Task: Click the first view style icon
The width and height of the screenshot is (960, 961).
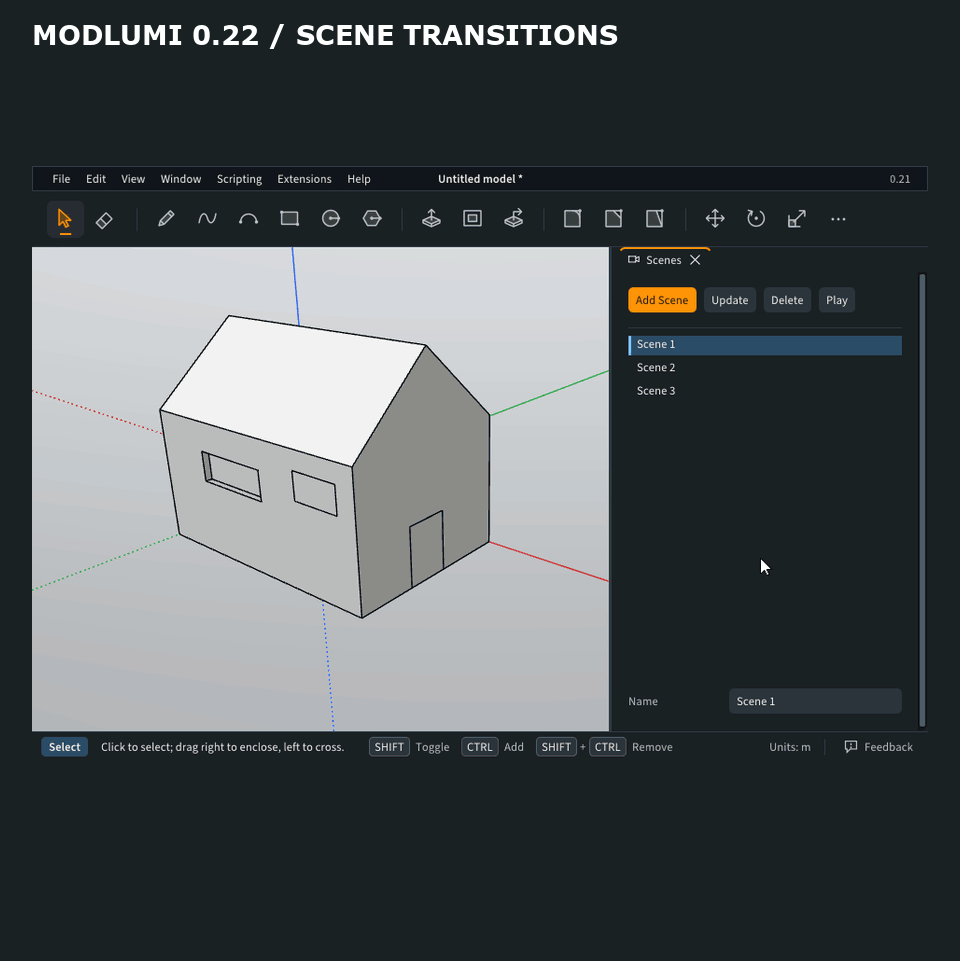Action: [x=573, y=219]
